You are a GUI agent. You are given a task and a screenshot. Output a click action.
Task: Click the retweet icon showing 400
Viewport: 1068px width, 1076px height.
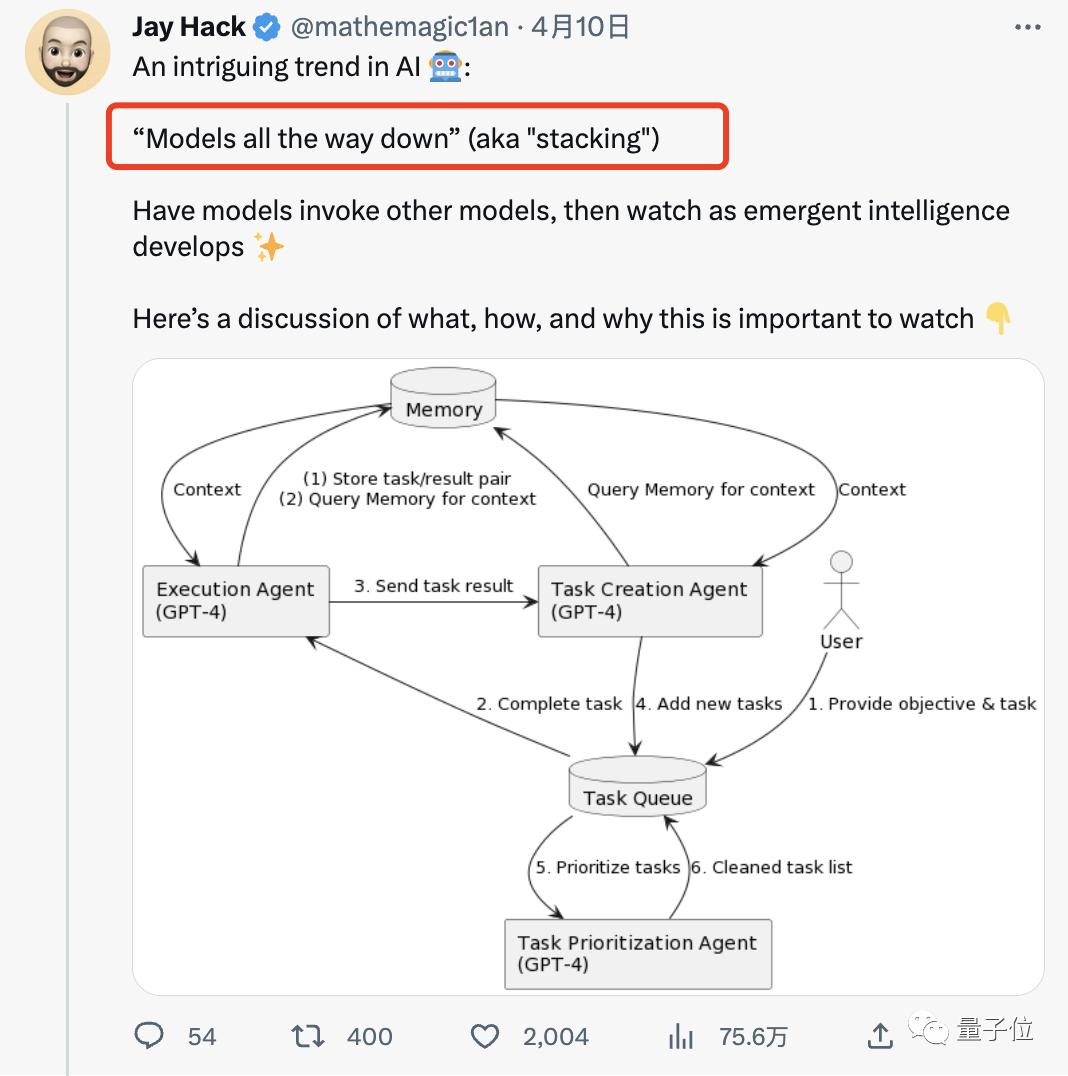(310, 1037)
